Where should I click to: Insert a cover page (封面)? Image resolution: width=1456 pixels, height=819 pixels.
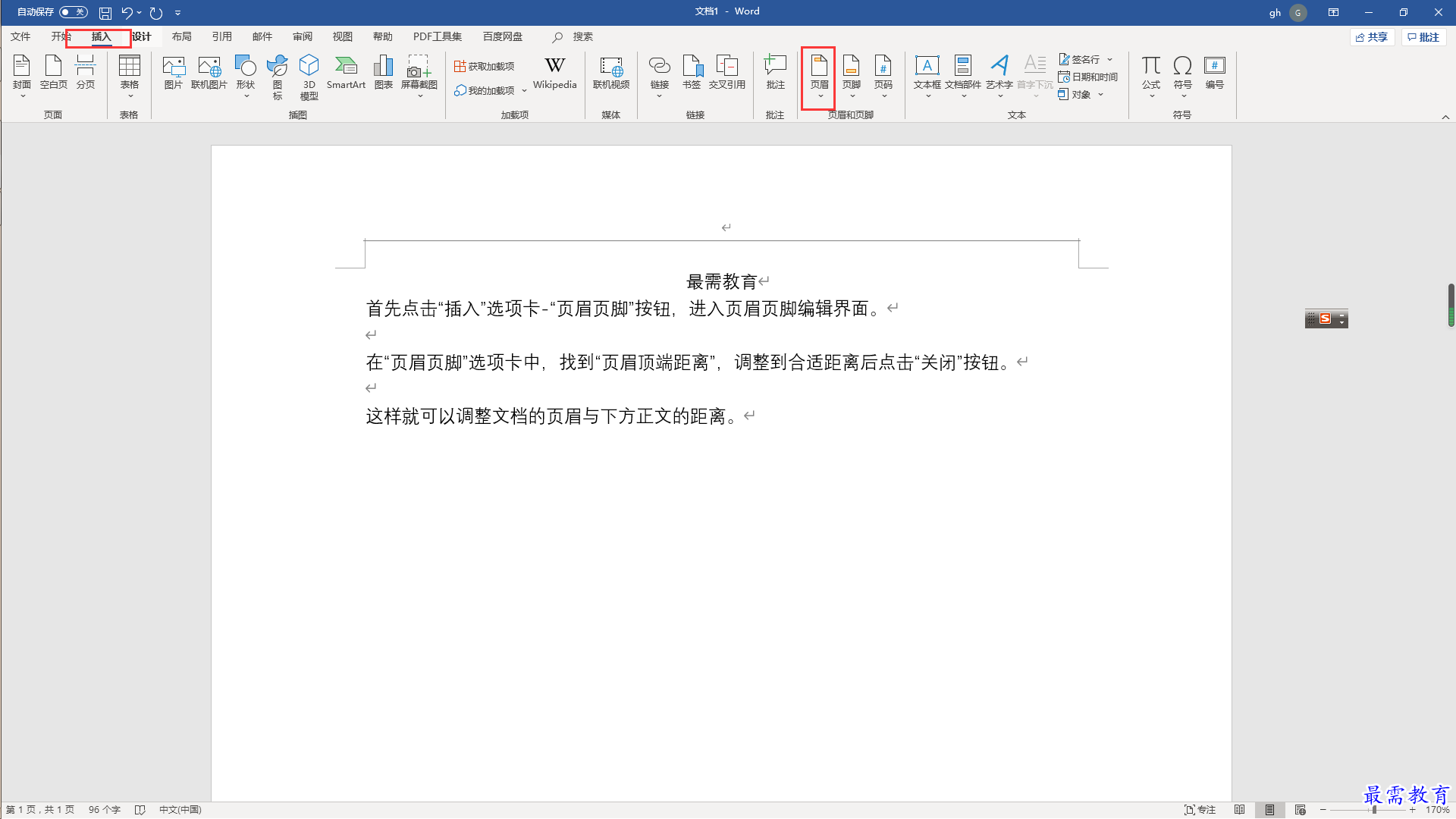point(22,76)
